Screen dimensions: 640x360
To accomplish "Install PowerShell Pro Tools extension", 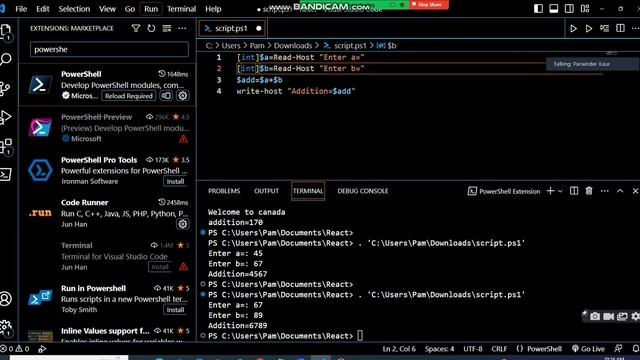I will [175, 181].
